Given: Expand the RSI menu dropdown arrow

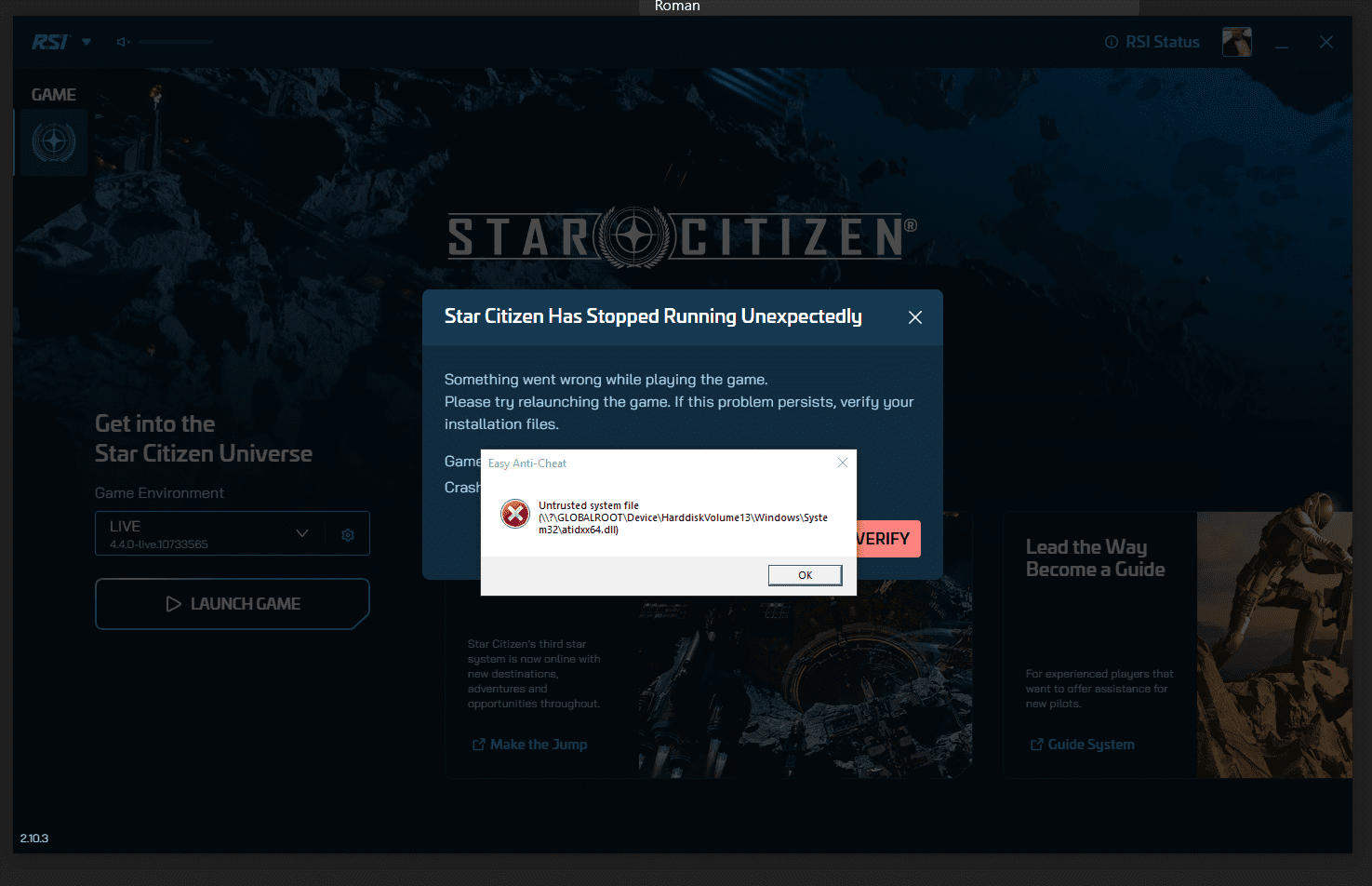Looking at the screenshot, I should [x=87, y=42].
